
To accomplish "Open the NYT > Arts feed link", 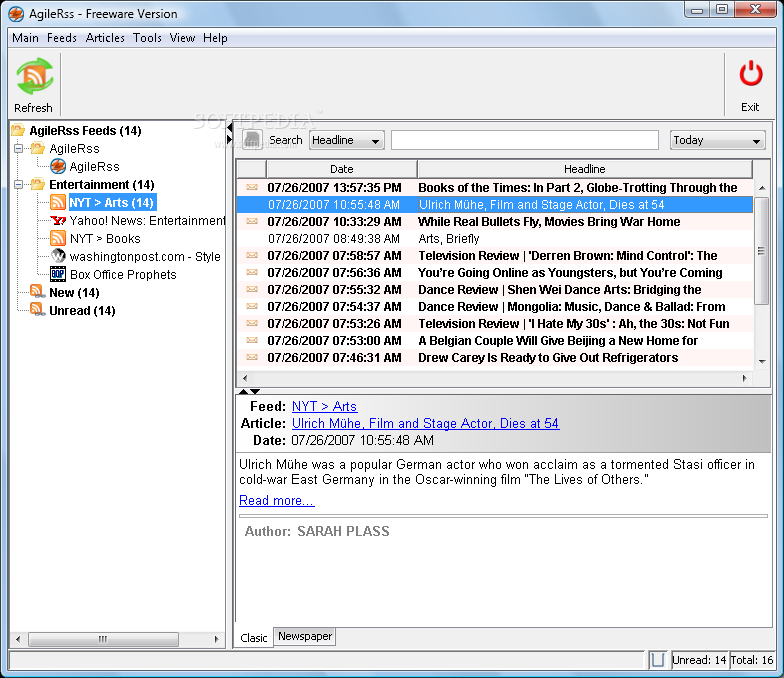I will 324,406.
